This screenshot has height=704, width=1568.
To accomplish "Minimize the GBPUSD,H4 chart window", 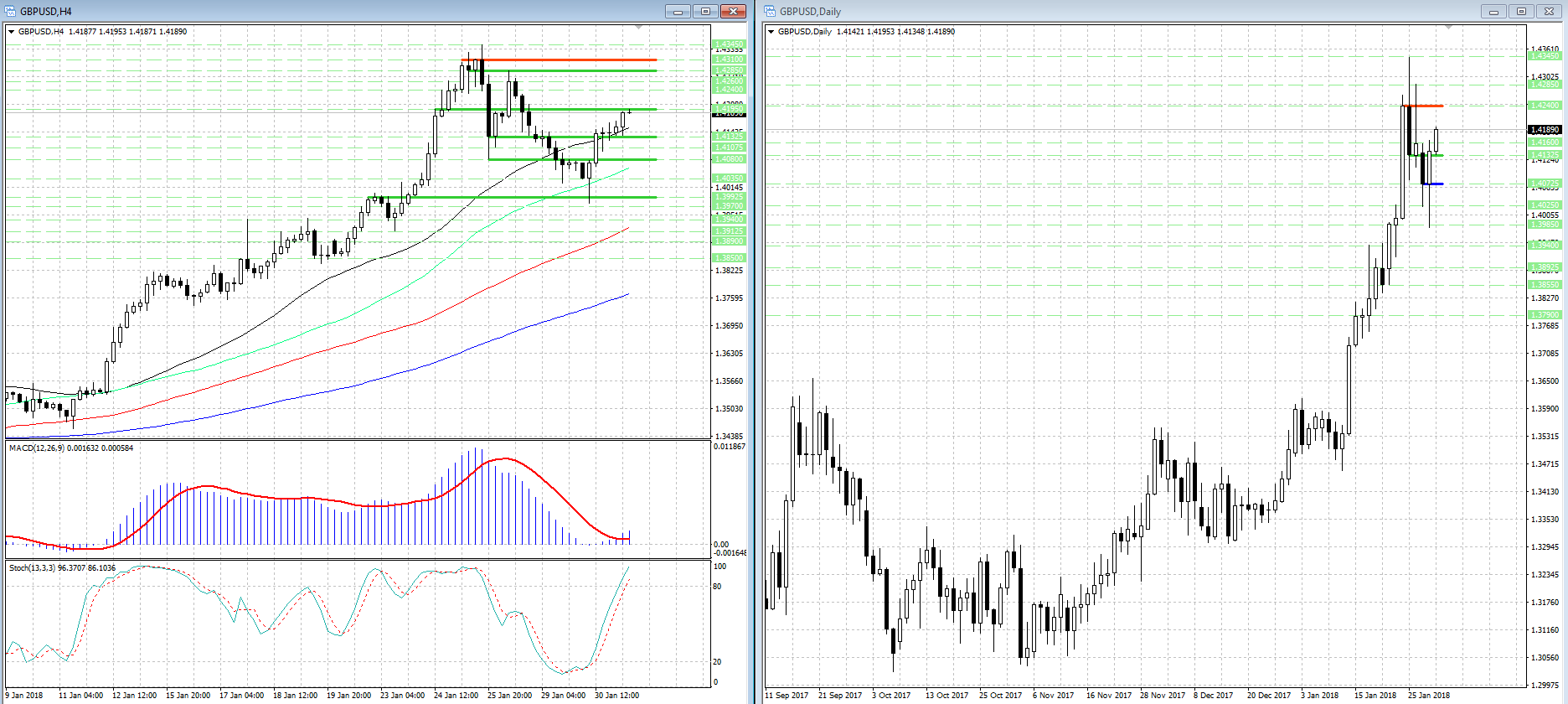I will tap(678, 11).
